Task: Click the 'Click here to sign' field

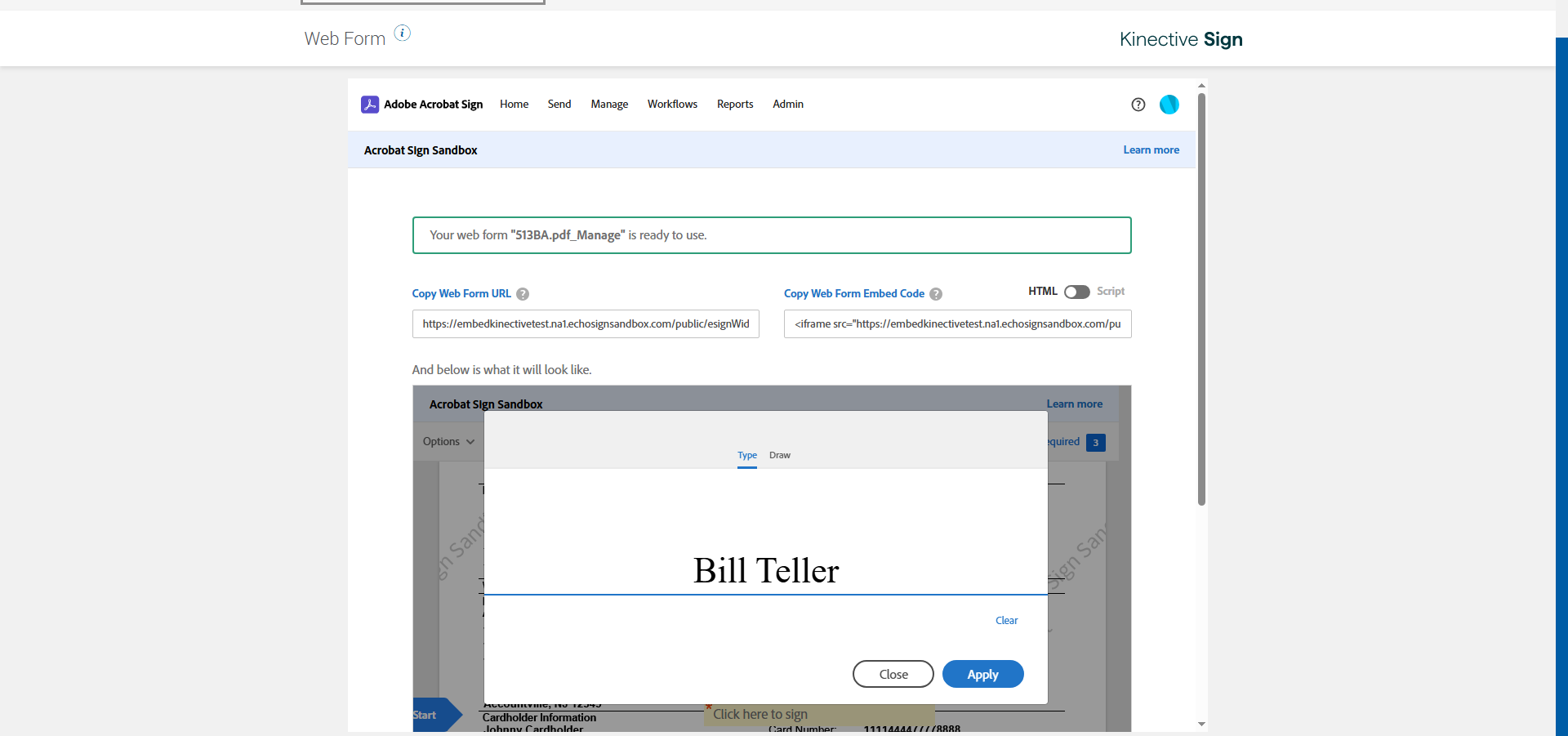Action: point(821,714)
